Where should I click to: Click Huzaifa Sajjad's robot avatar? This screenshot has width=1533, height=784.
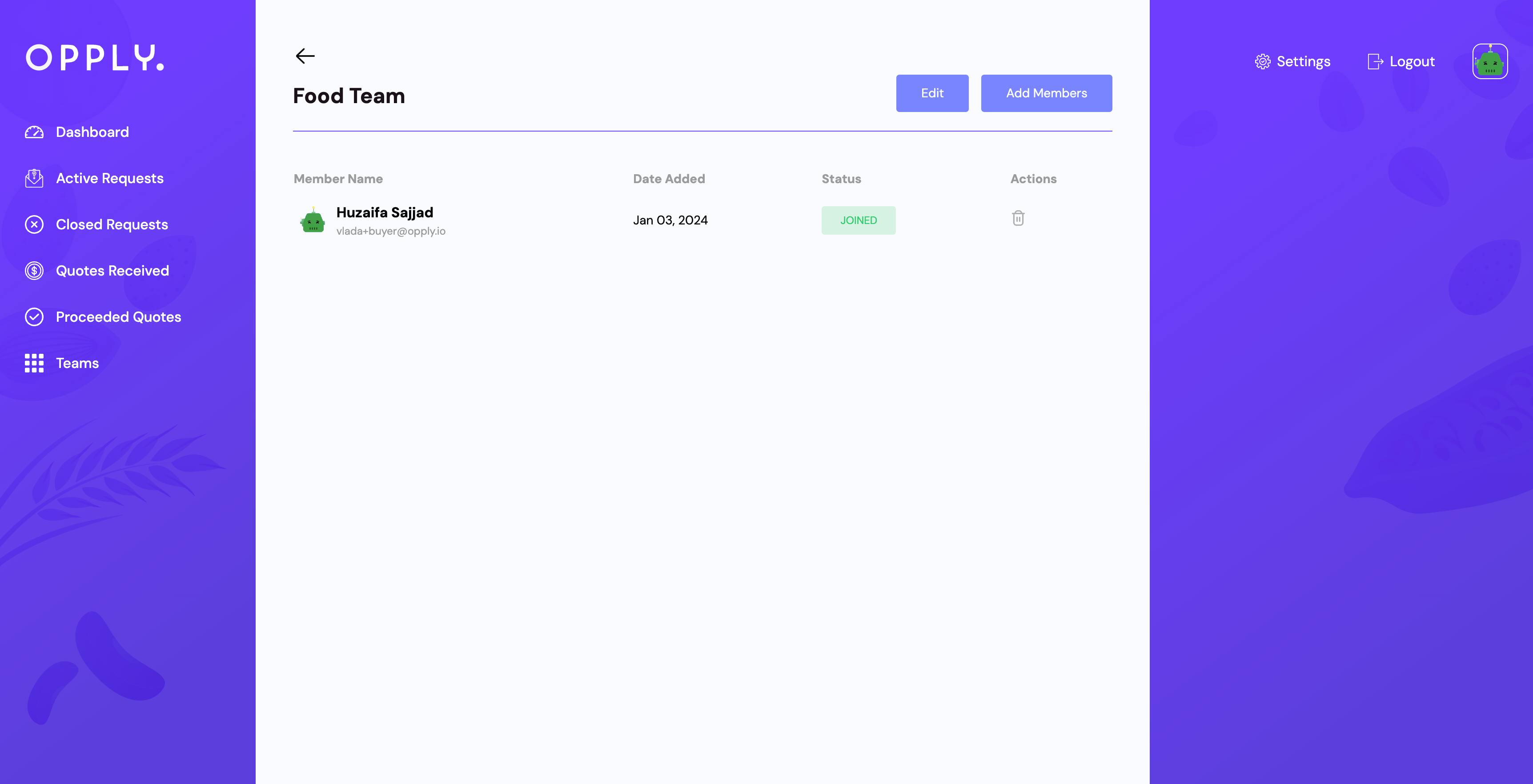point(313,220)
